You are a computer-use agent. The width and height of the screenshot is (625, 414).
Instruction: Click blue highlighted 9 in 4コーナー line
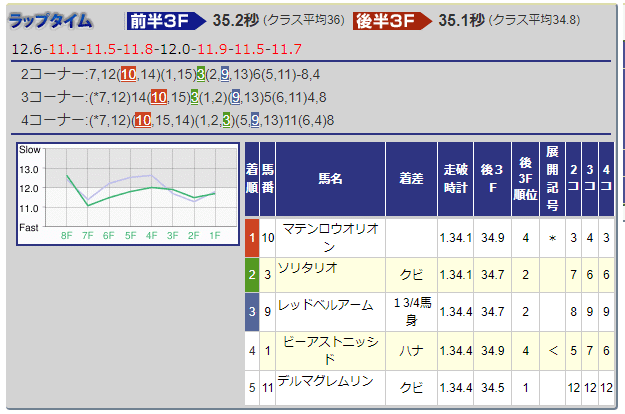pyautogui.click(x=255, y=120)
